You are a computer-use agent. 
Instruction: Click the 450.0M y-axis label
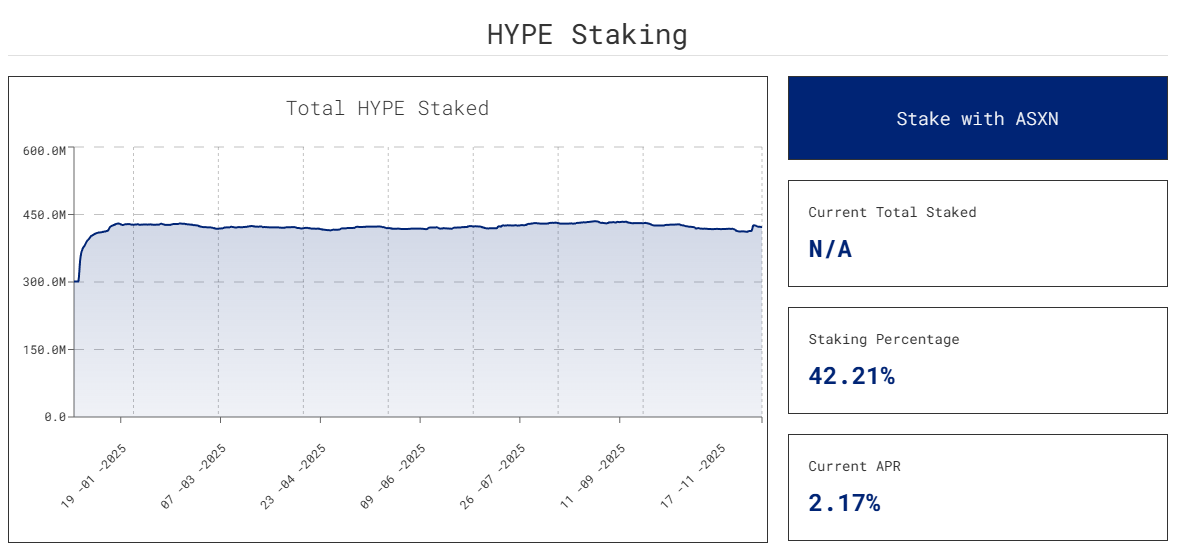tap(44, 215)
